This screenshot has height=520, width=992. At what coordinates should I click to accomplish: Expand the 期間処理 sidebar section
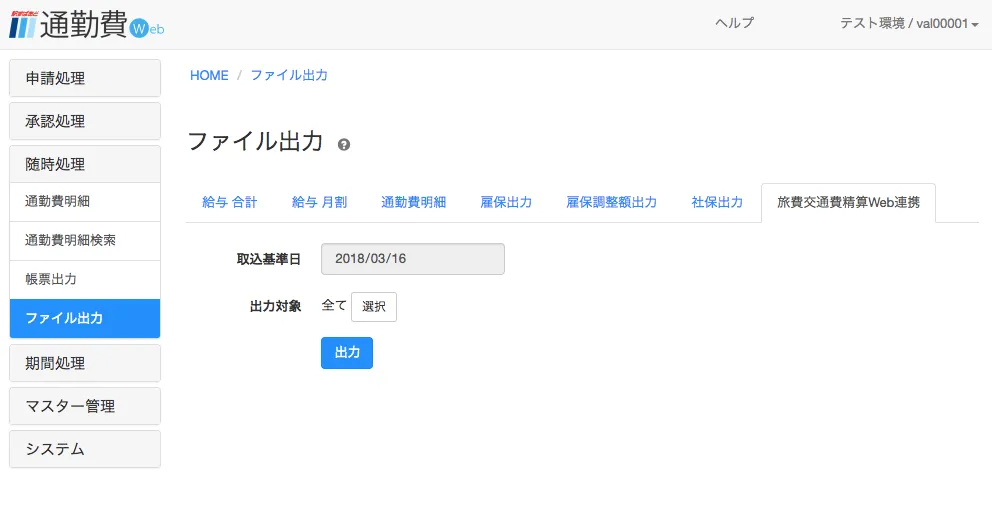(85, 363)
